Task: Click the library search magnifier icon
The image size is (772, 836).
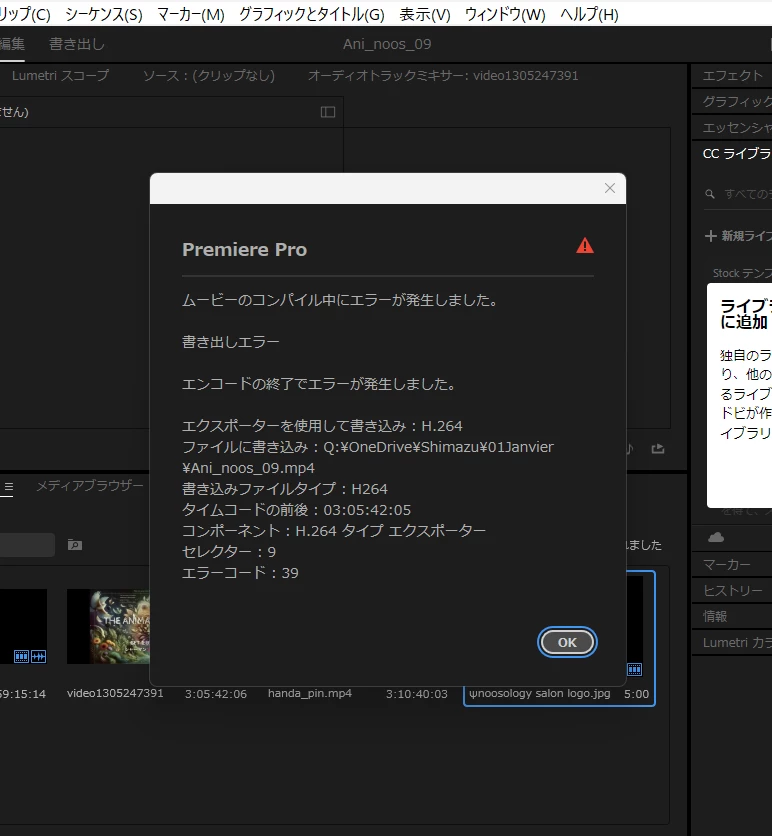Action: click(x=710, y=194)
